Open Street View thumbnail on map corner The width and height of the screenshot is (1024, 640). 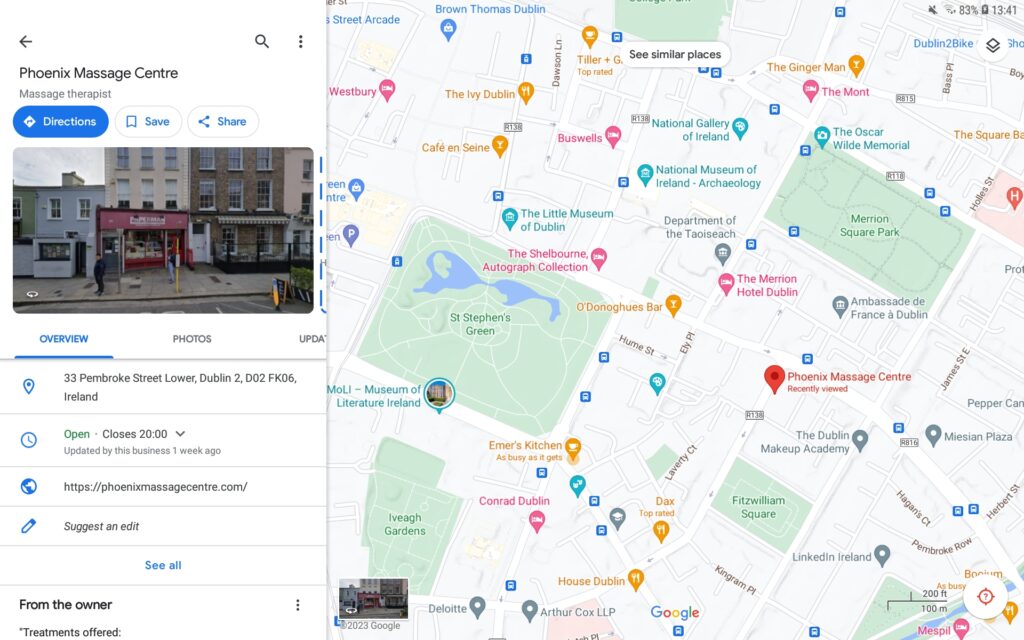coord(374,598)
